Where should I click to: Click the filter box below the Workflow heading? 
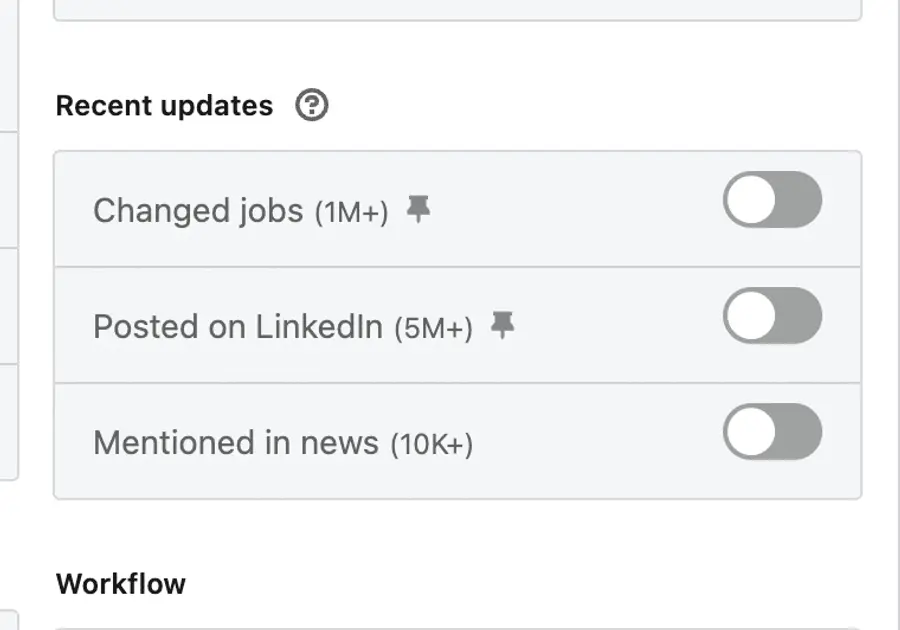tap(457, 626)
